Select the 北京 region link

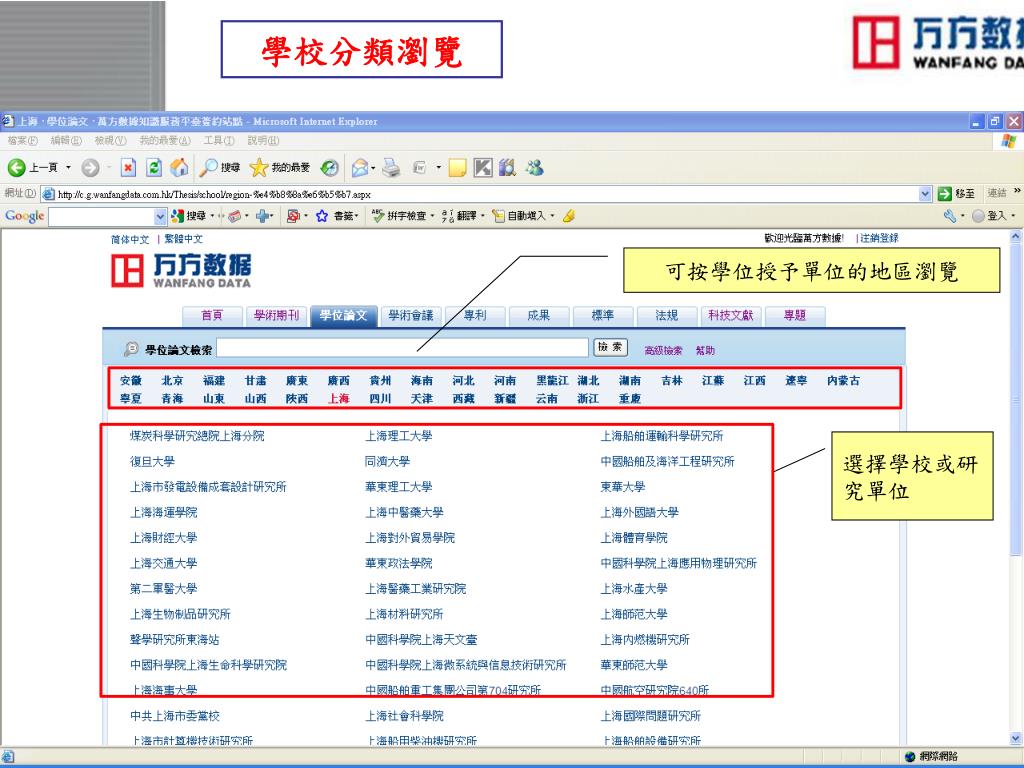172,381
